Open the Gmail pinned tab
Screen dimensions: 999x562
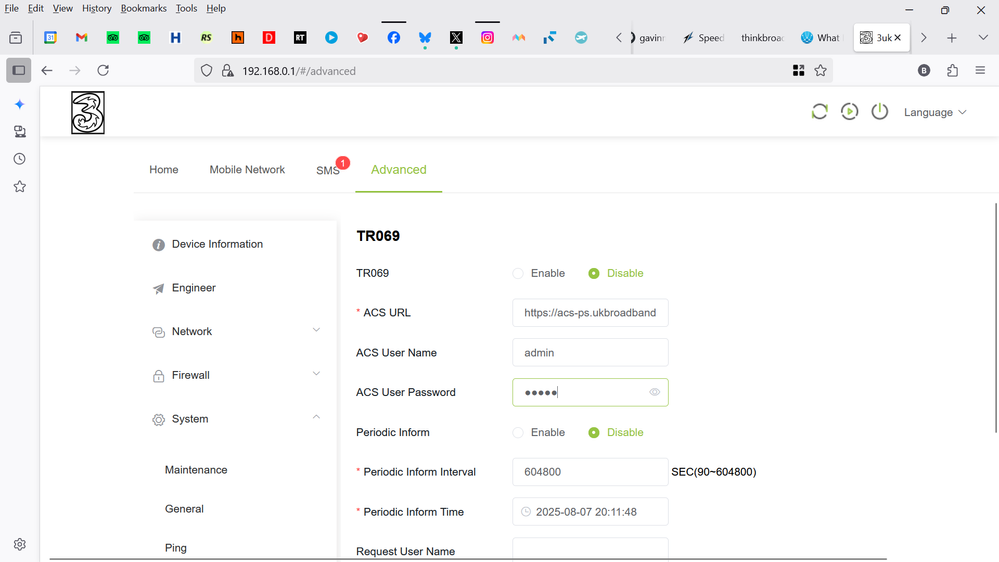82,38
